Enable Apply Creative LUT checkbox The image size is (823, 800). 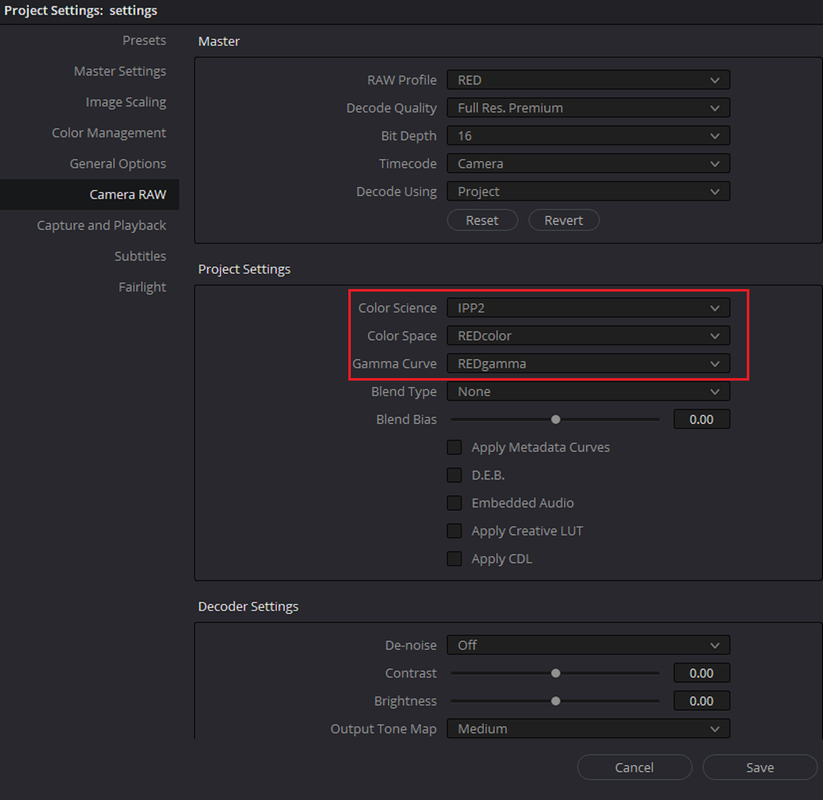coord(455,531)
